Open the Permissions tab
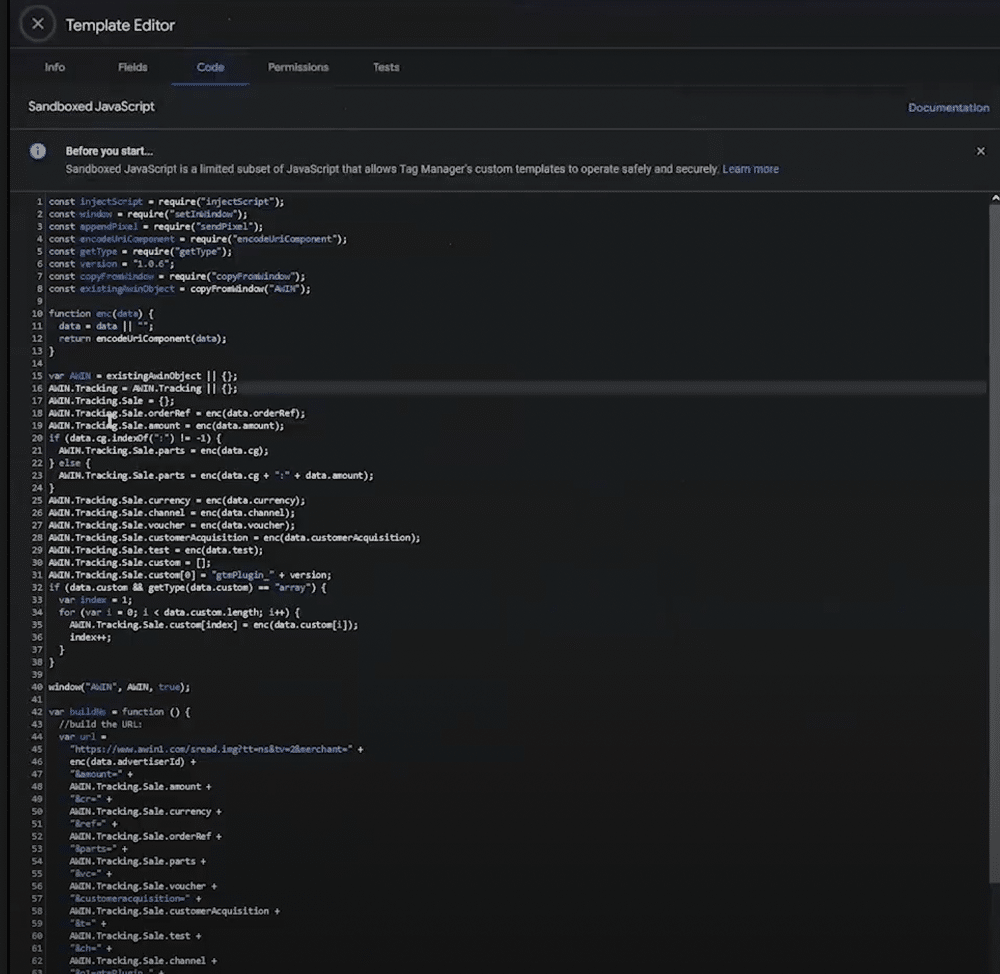The image size is (1000, 974). tap(298, 67)
